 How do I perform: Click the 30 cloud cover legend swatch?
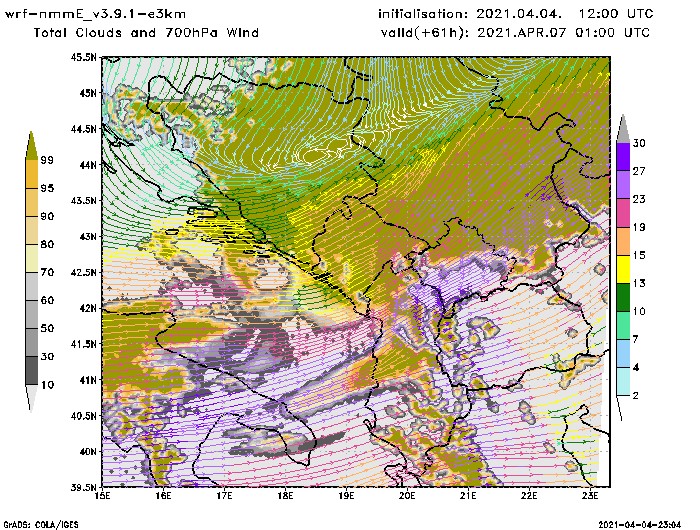(31, 370)
